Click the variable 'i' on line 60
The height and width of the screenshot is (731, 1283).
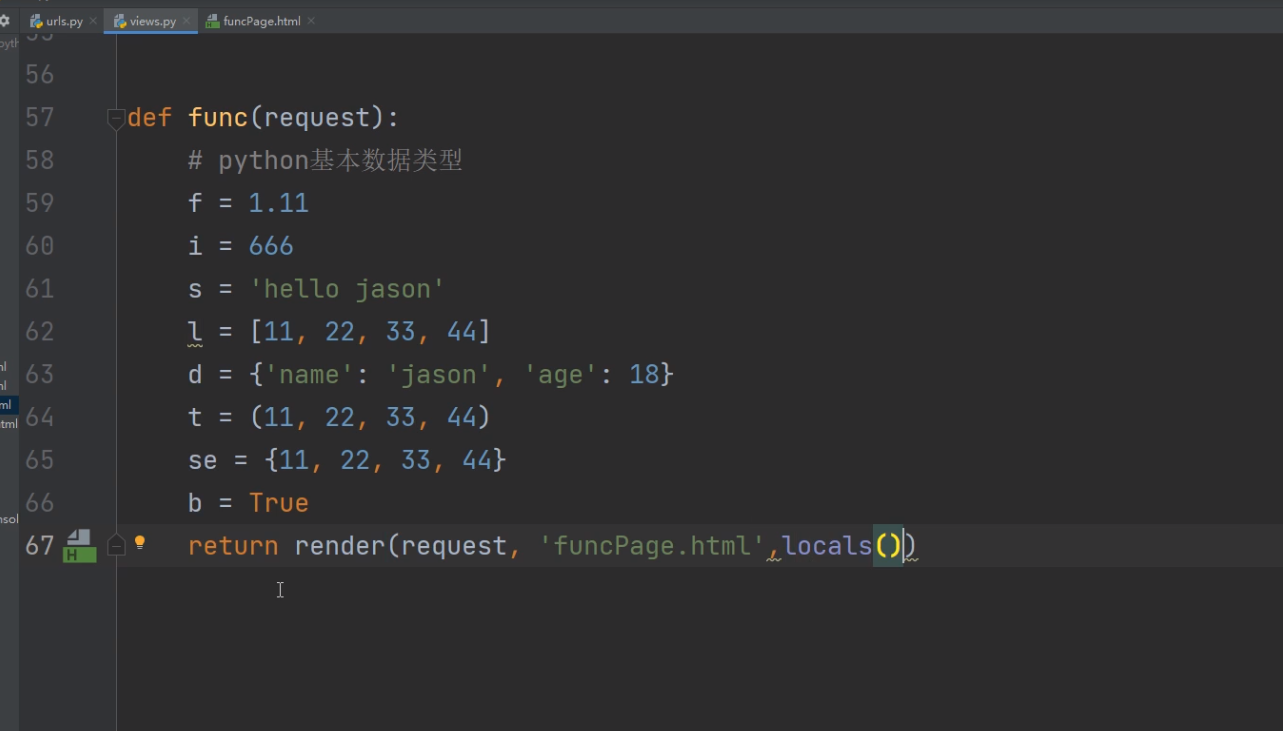195,246
